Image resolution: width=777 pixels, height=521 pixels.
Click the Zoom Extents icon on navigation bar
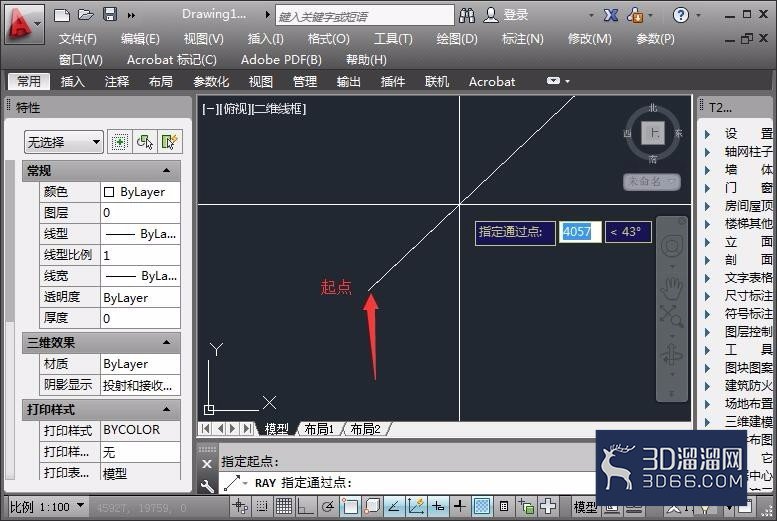point(671,316)
